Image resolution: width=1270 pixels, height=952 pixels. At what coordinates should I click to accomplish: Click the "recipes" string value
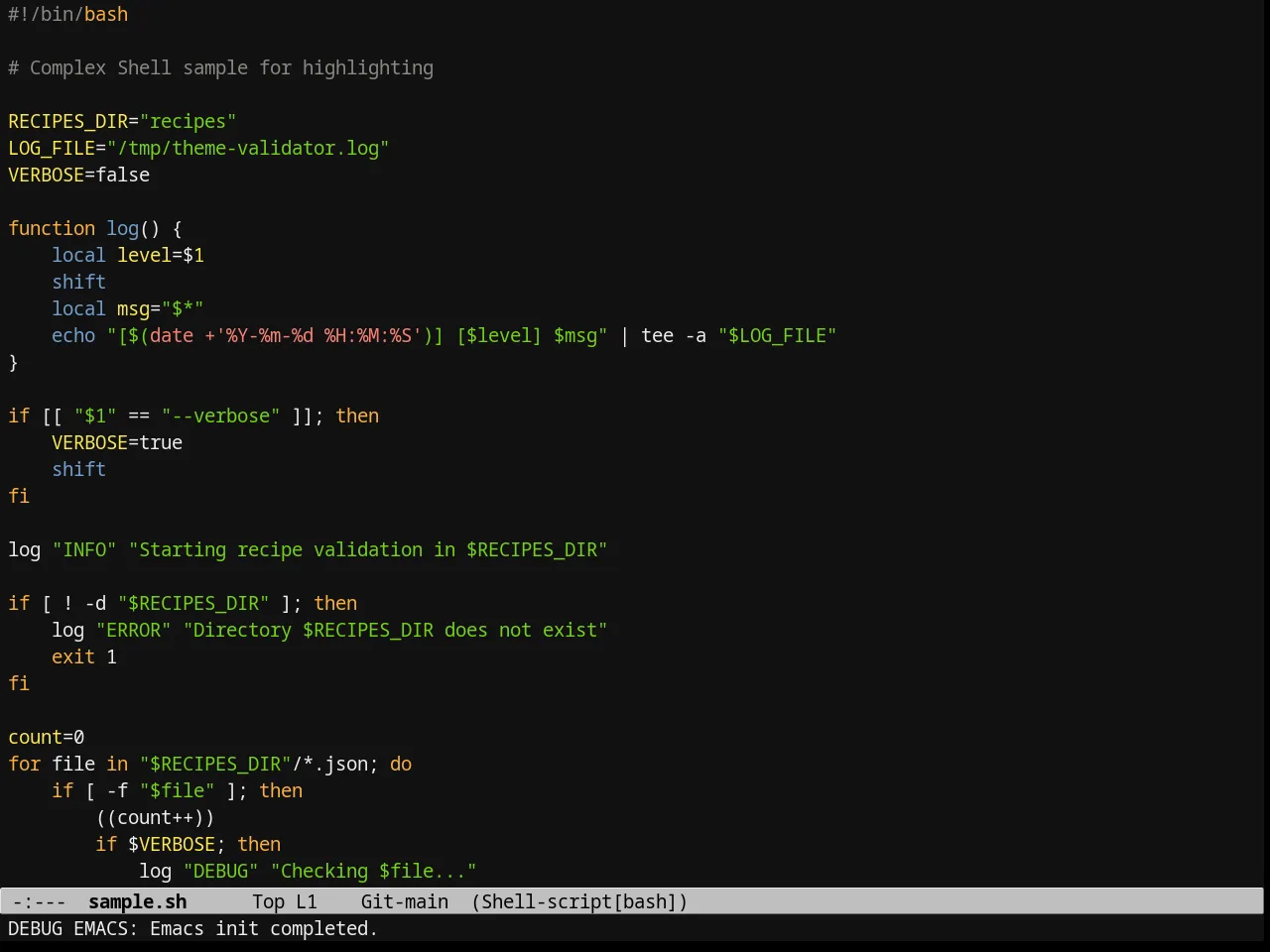click(x=188, y=121)
